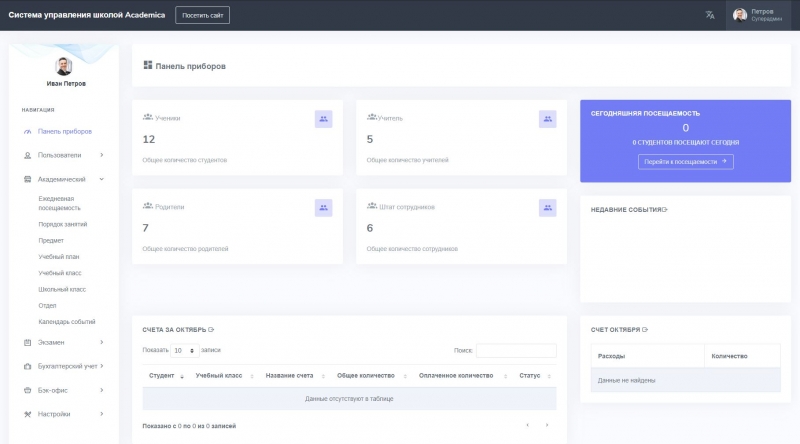
Task: Click the purple Учитель card icon
Action: click(547, 119)
